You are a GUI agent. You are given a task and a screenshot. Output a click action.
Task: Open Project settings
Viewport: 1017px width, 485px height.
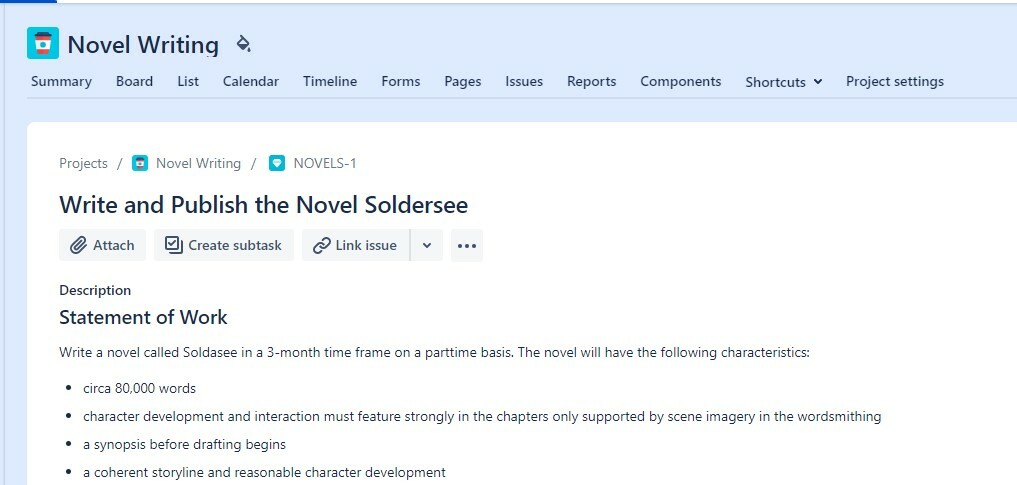click(x=894, y=82)
